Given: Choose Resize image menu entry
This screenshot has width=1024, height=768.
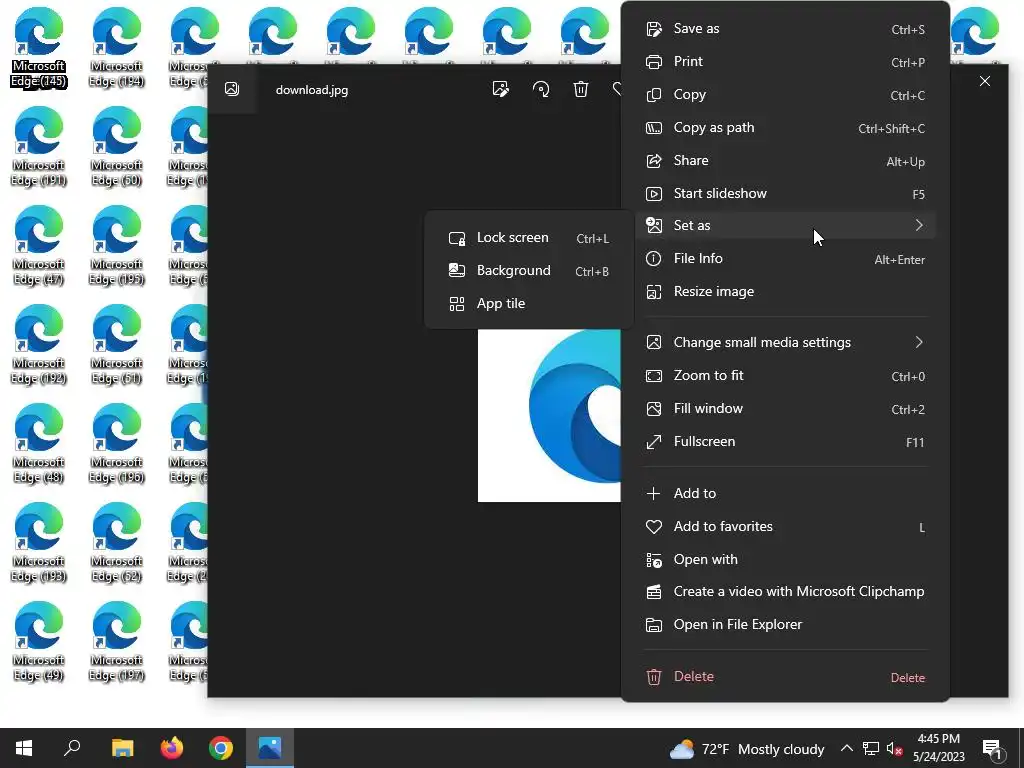Looking at the screenshot, I should [x=785, y=291].
